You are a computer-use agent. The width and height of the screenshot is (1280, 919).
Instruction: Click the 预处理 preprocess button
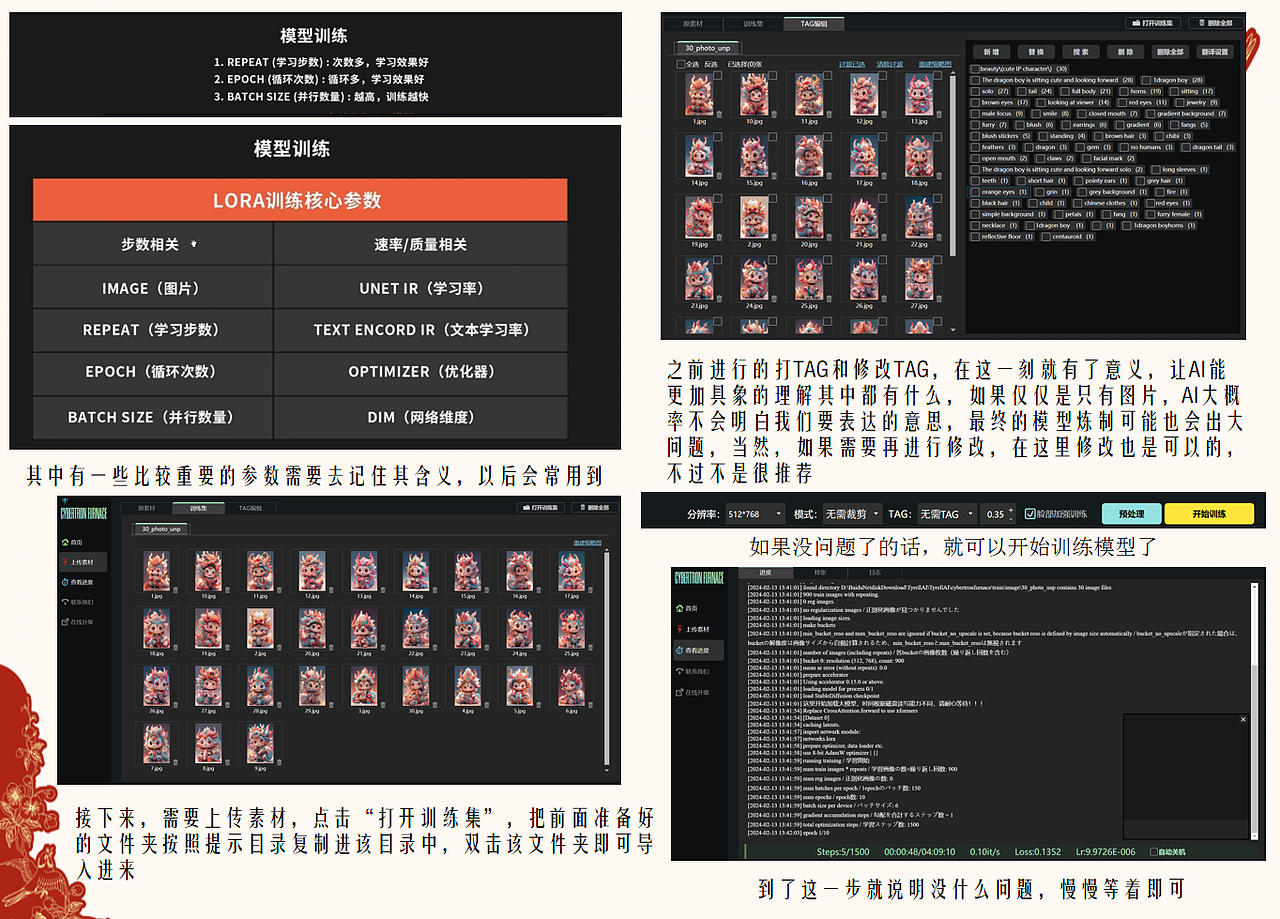click(1132, 514)
